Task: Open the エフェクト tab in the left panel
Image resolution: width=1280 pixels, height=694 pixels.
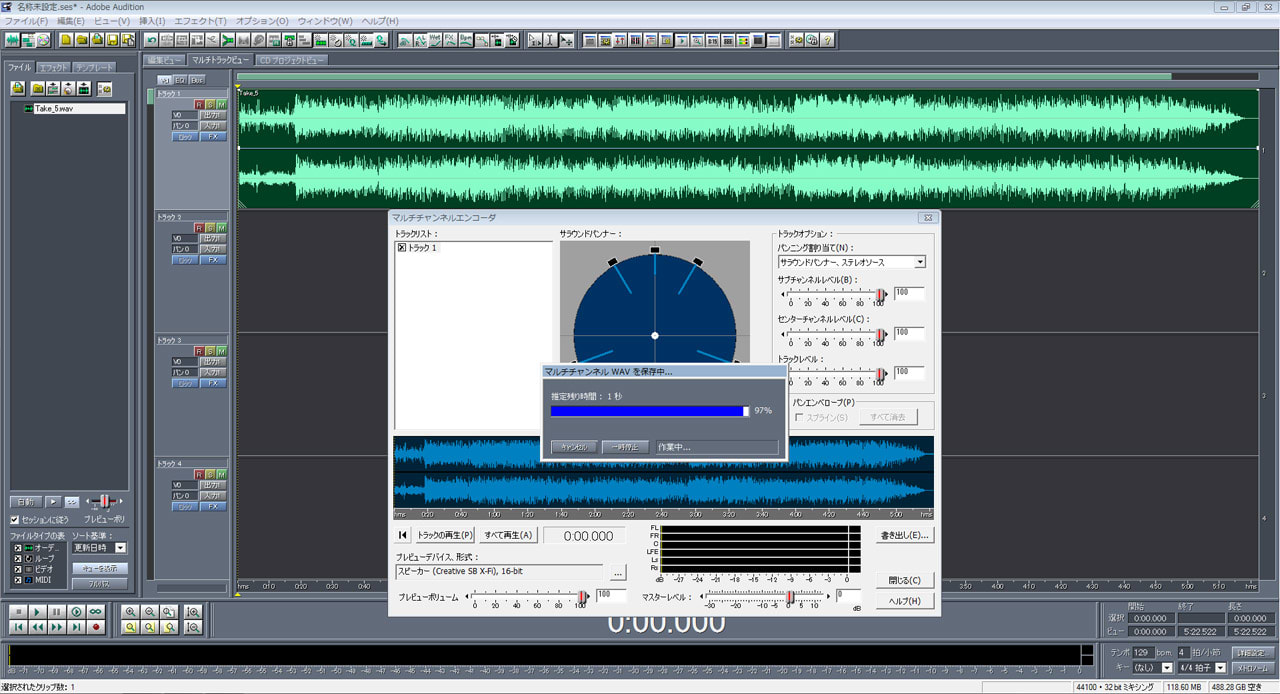Action: coord(53,67)
